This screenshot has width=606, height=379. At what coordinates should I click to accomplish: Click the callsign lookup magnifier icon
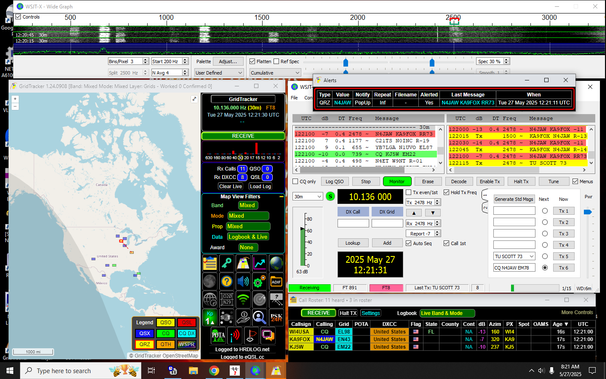point(259,317)
